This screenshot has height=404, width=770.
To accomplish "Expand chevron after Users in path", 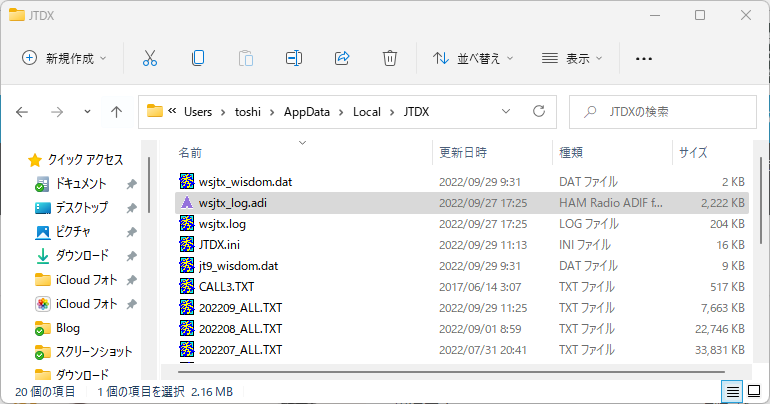I will (223, 112).
